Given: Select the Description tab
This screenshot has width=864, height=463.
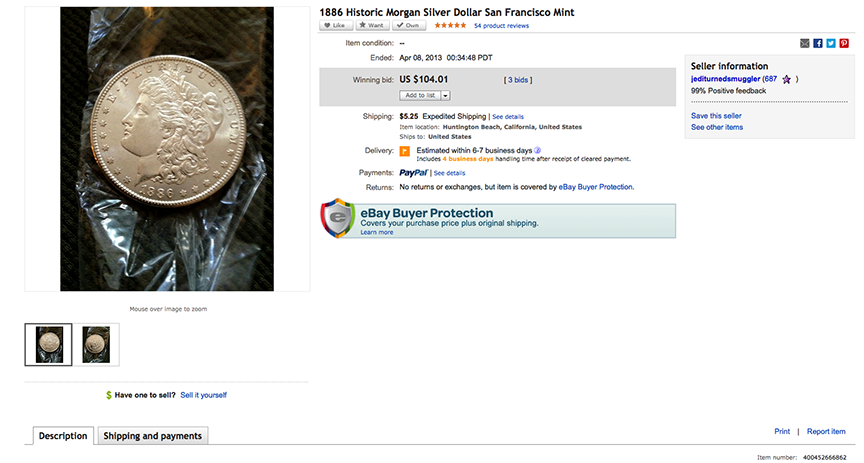Looking at the screenshot, I should (x=64, y=436).
